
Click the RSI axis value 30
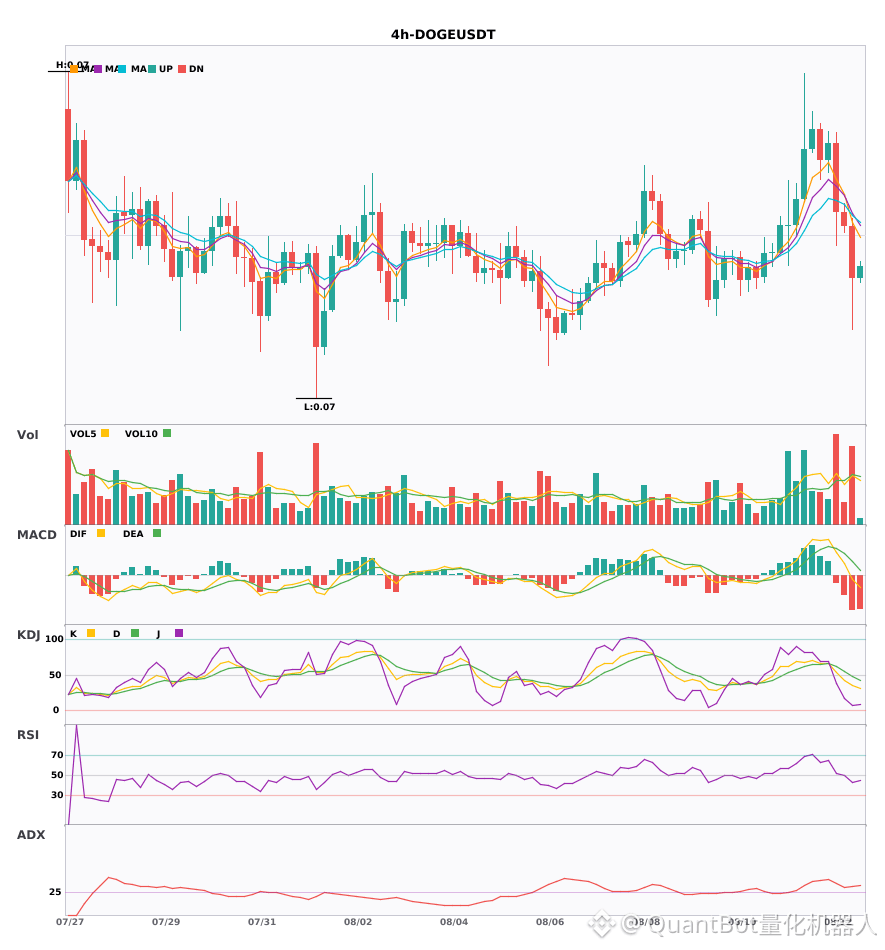point(58,795)
